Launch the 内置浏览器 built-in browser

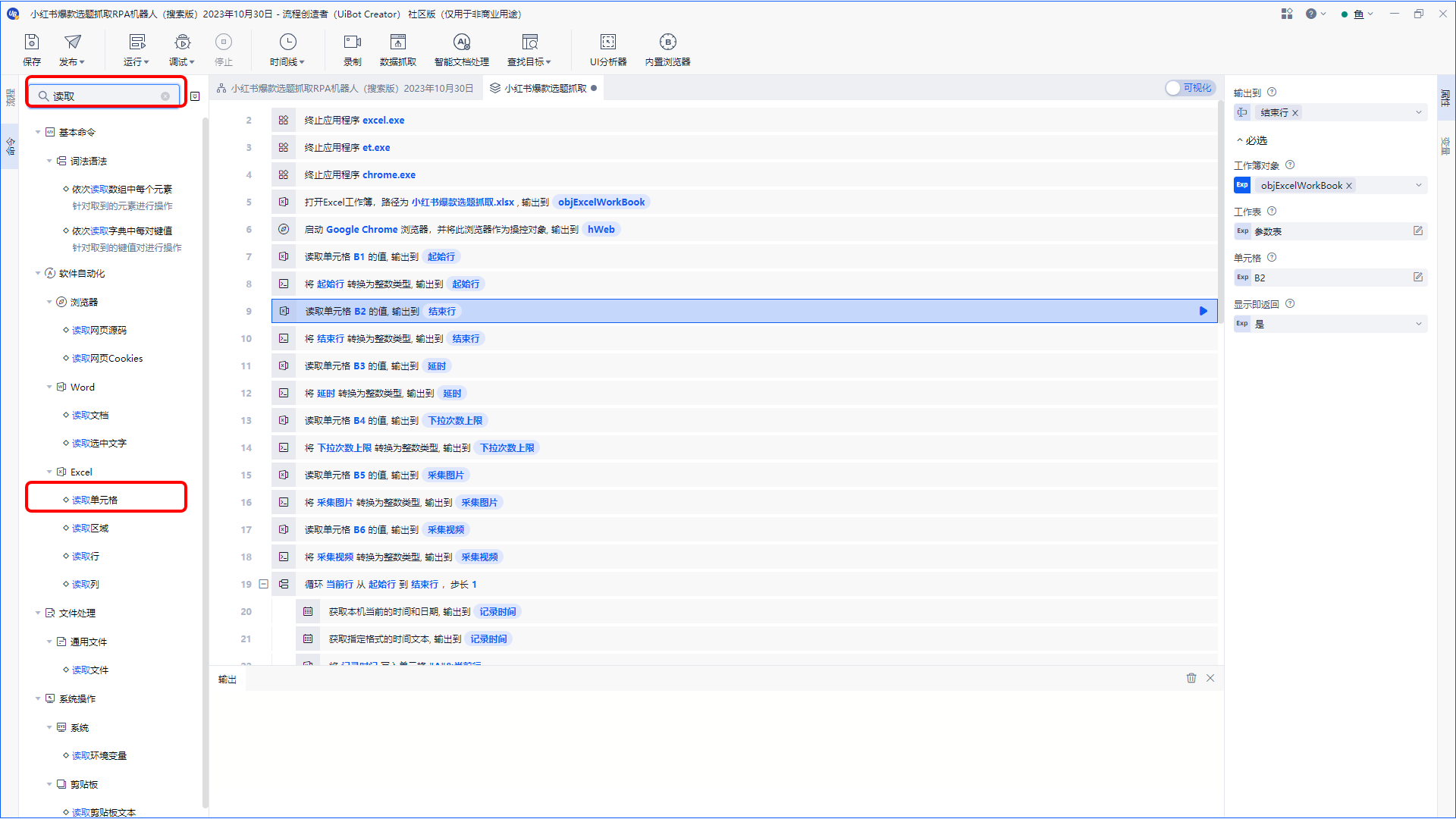[668, 50]
